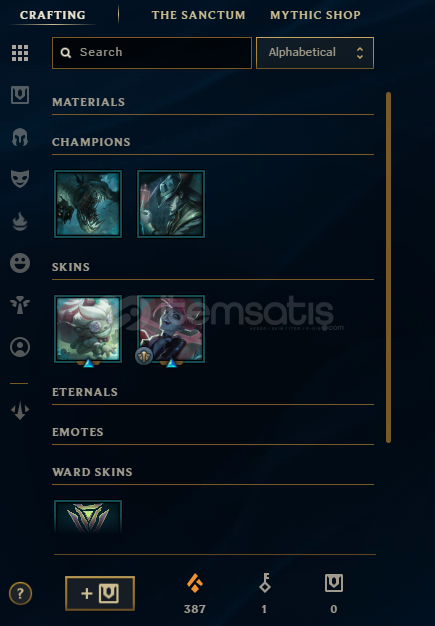Select the Twisted Fate champion shard thumbnail
The image size is (435, 626).
point(171,204)
